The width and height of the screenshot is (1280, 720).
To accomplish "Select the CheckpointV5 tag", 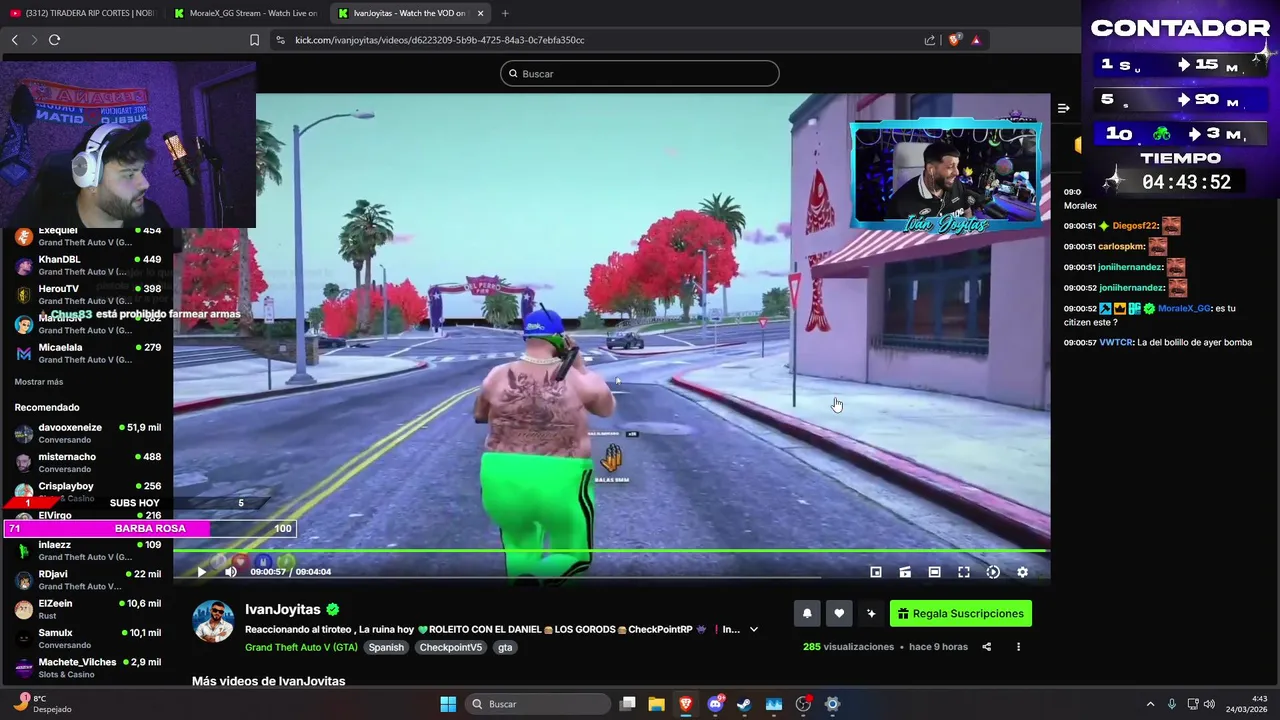I will [x=451, y=647].
